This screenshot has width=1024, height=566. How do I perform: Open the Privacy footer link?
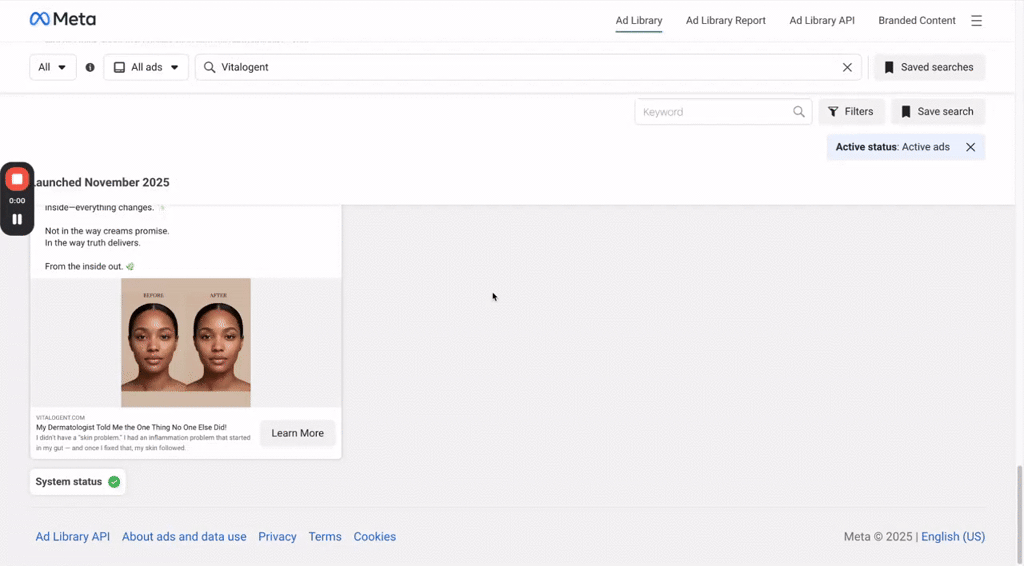pos(277,537)
